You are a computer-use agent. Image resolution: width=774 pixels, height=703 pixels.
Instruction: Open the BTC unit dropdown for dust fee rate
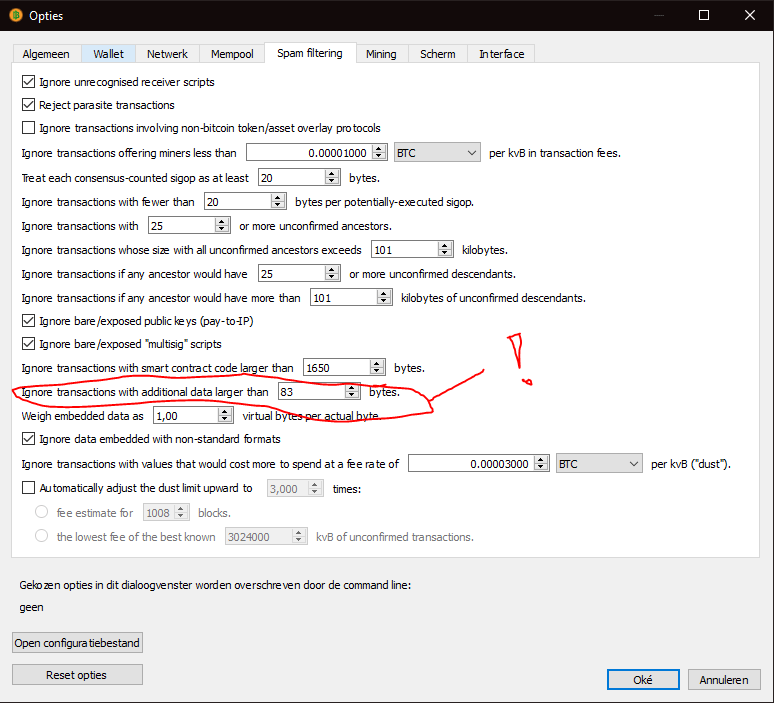point(599,463)
